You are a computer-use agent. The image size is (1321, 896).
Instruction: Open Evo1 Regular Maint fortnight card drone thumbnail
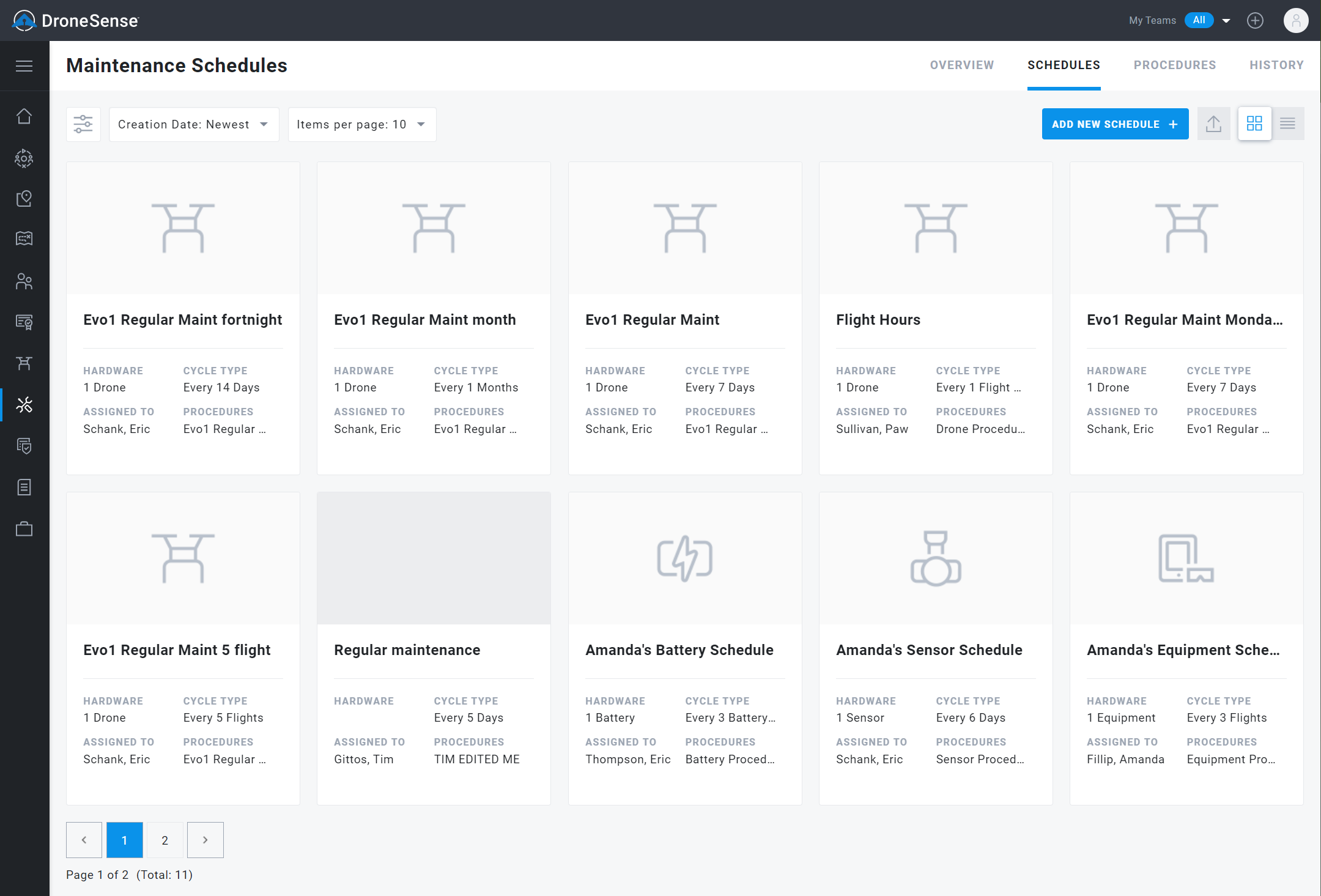point(183,228)
